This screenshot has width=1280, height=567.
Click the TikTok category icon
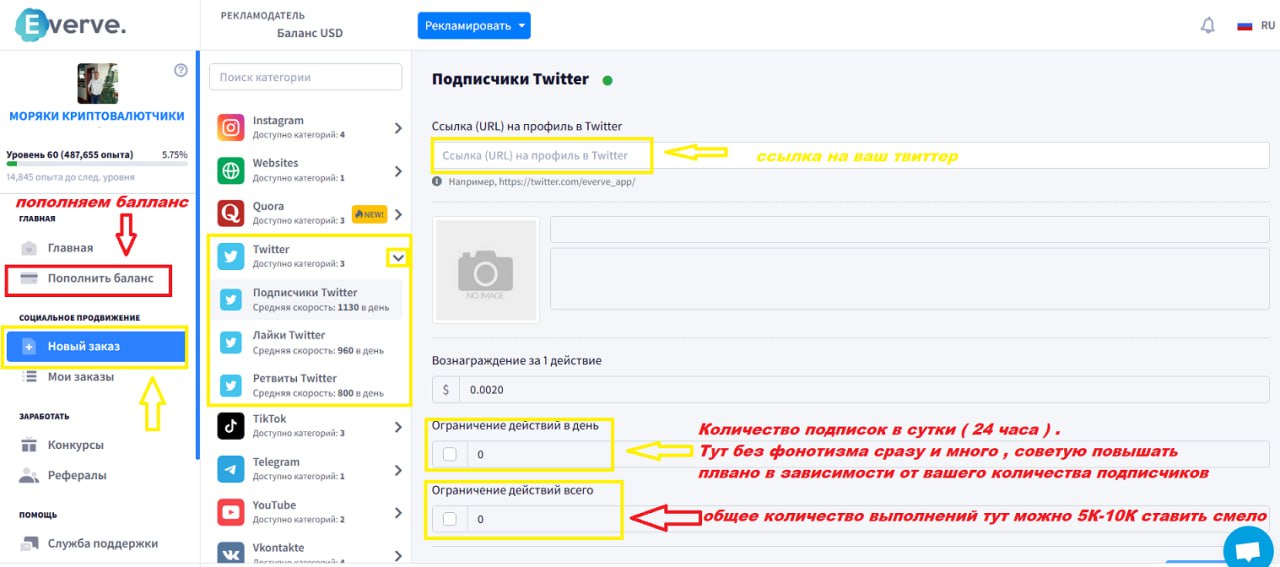coord(231,426)
